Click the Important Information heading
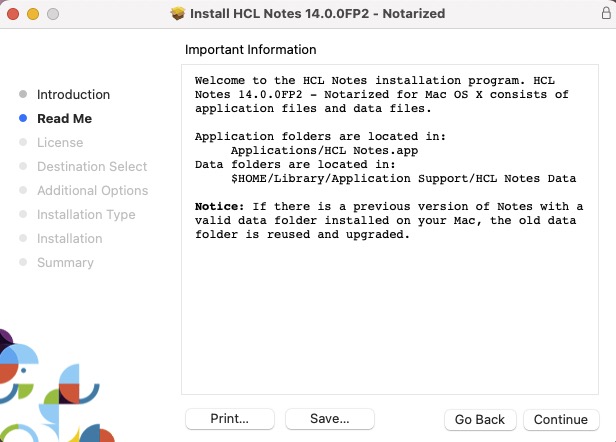The height and width of the screenshot is (442, 616). tap(250, 49)
